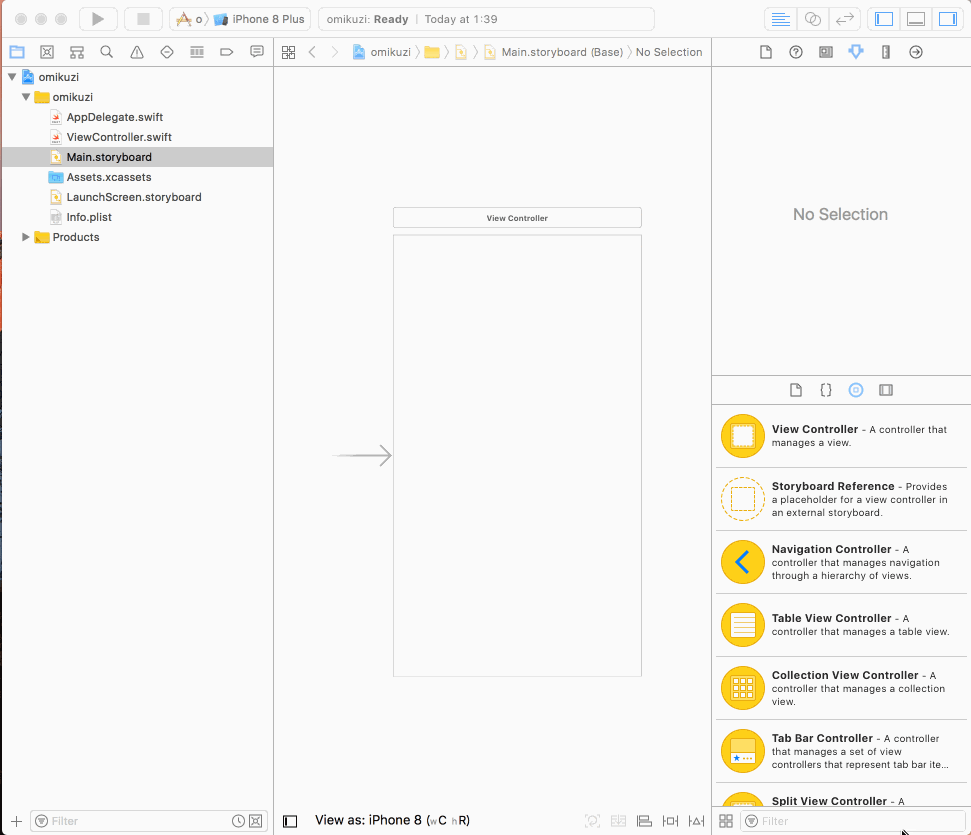This screenshot has height=835, width=971.
Task: Stop the running build
Action: [143, 19]
